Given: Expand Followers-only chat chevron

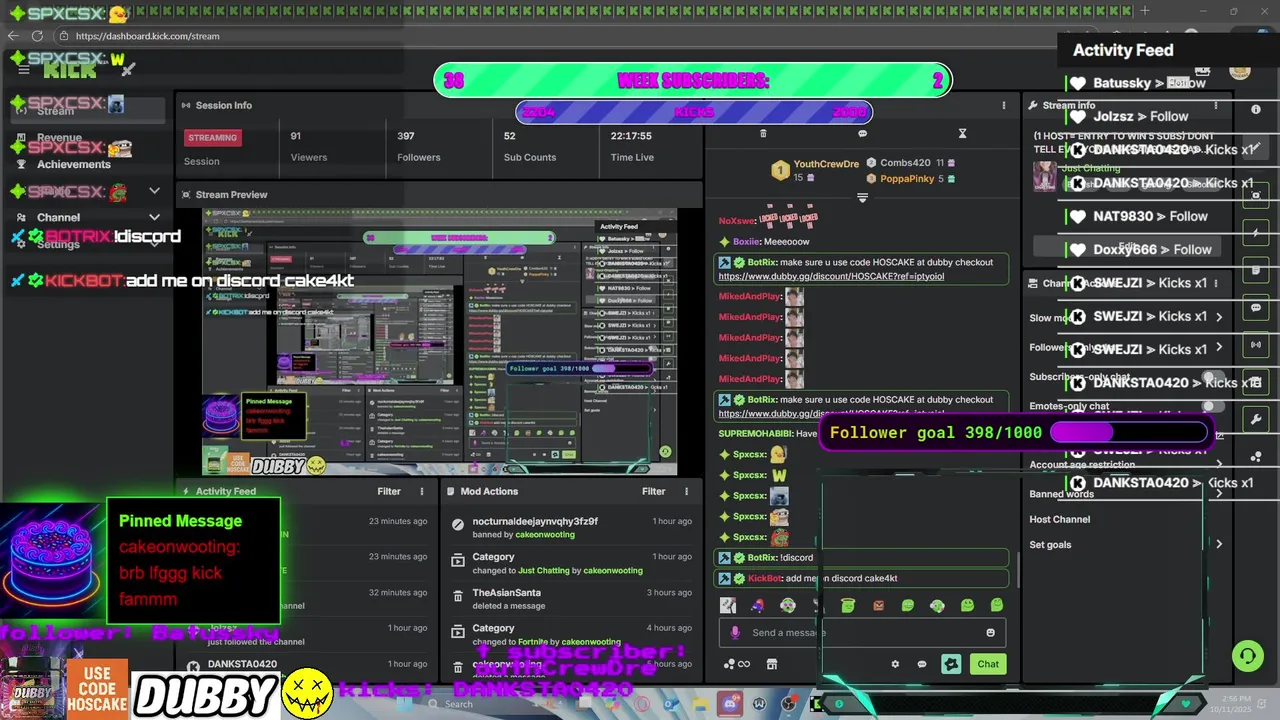Looking at the screenshot, I should pyautogui.click(x=1219, y=348).
